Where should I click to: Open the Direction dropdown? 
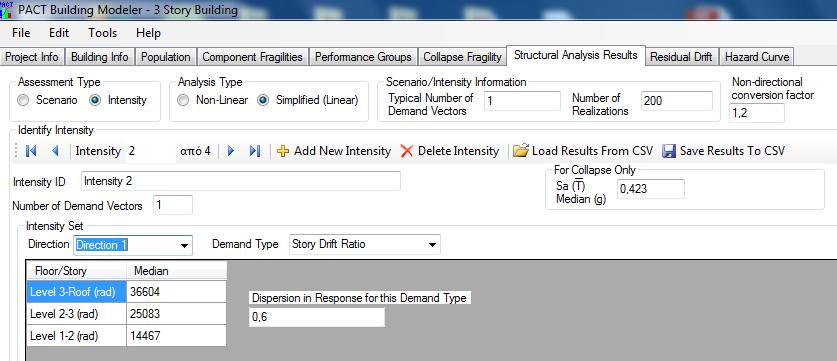coord(185,246)
